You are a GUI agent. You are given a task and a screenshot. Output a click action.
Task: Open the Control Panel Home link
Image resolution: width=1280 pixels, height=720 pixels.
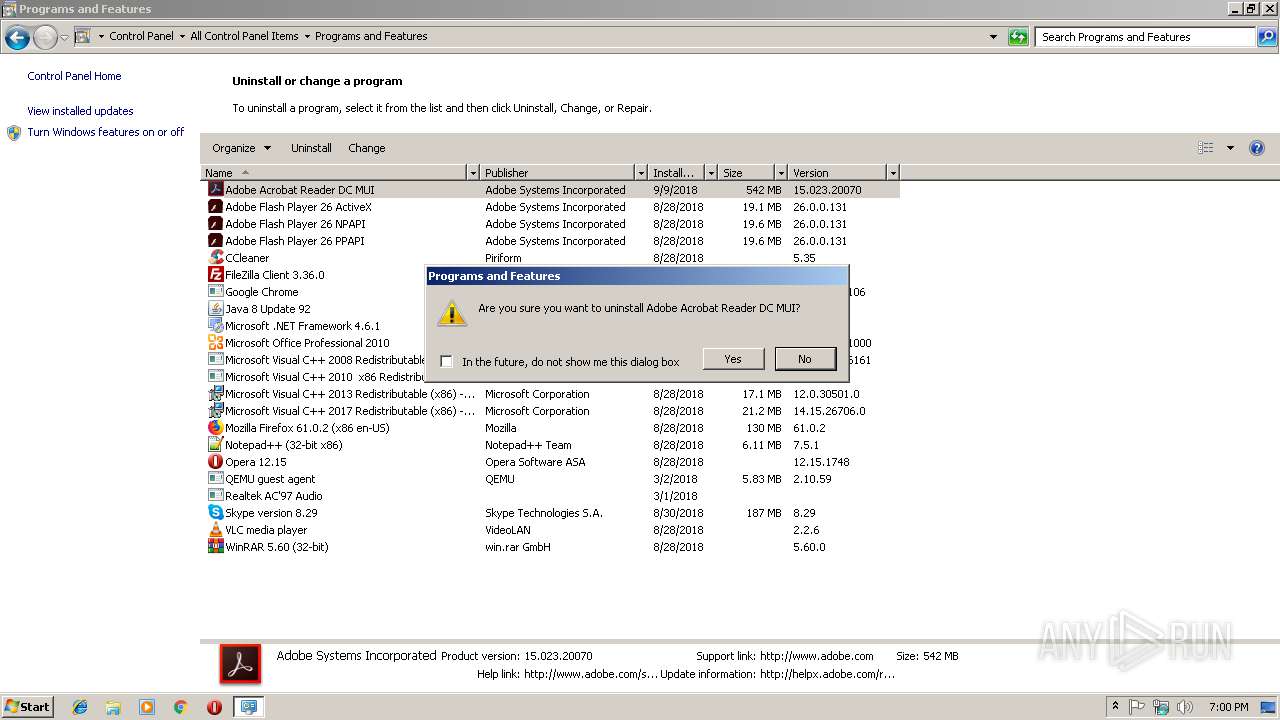(74, 76)
